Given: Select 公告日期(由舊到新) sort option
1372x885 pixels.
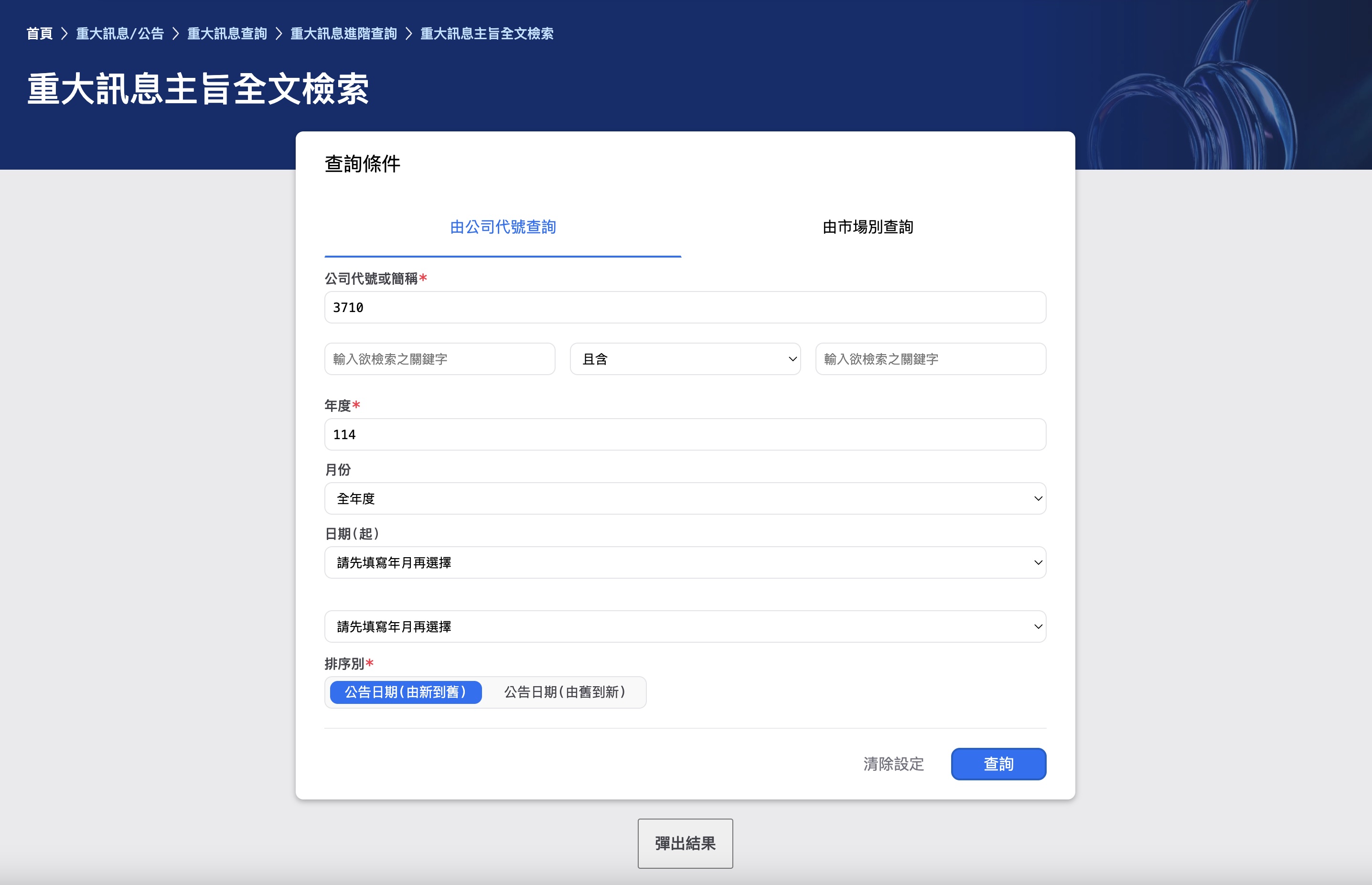Looking at the screenshot, I should 565,692.
